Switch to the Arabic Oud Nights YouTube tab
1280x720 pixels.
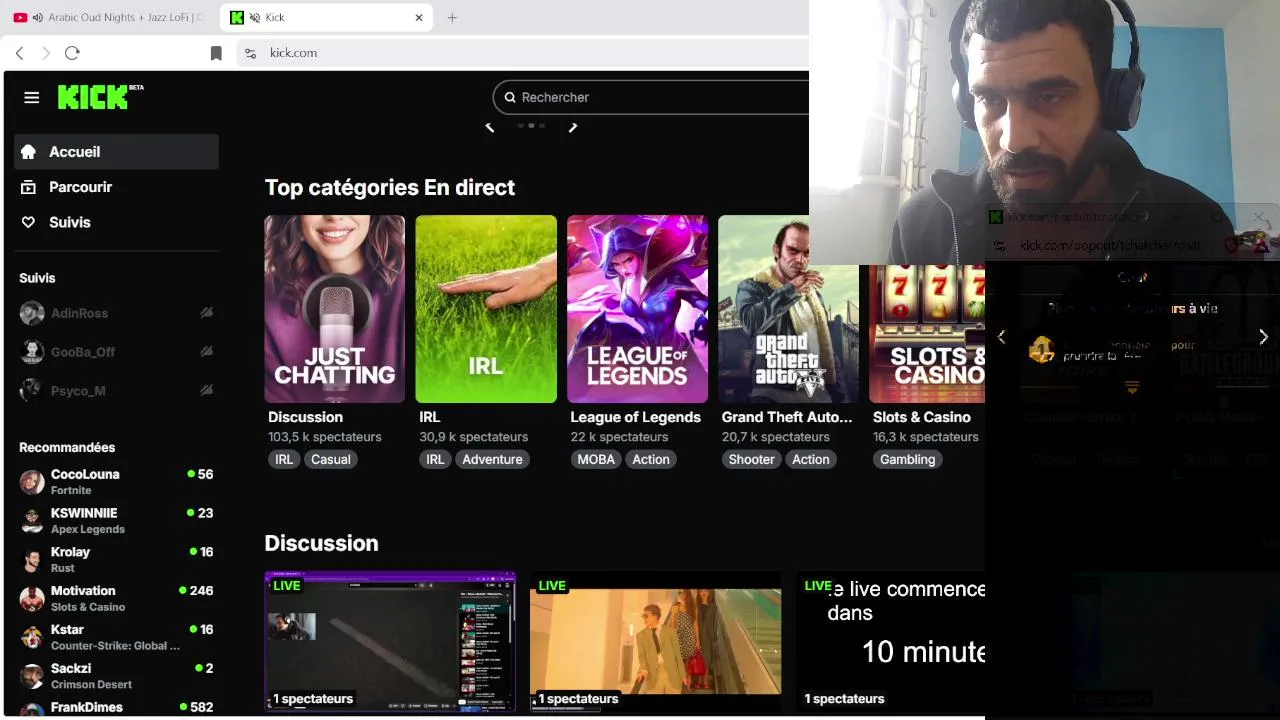(x=108, y=17)
